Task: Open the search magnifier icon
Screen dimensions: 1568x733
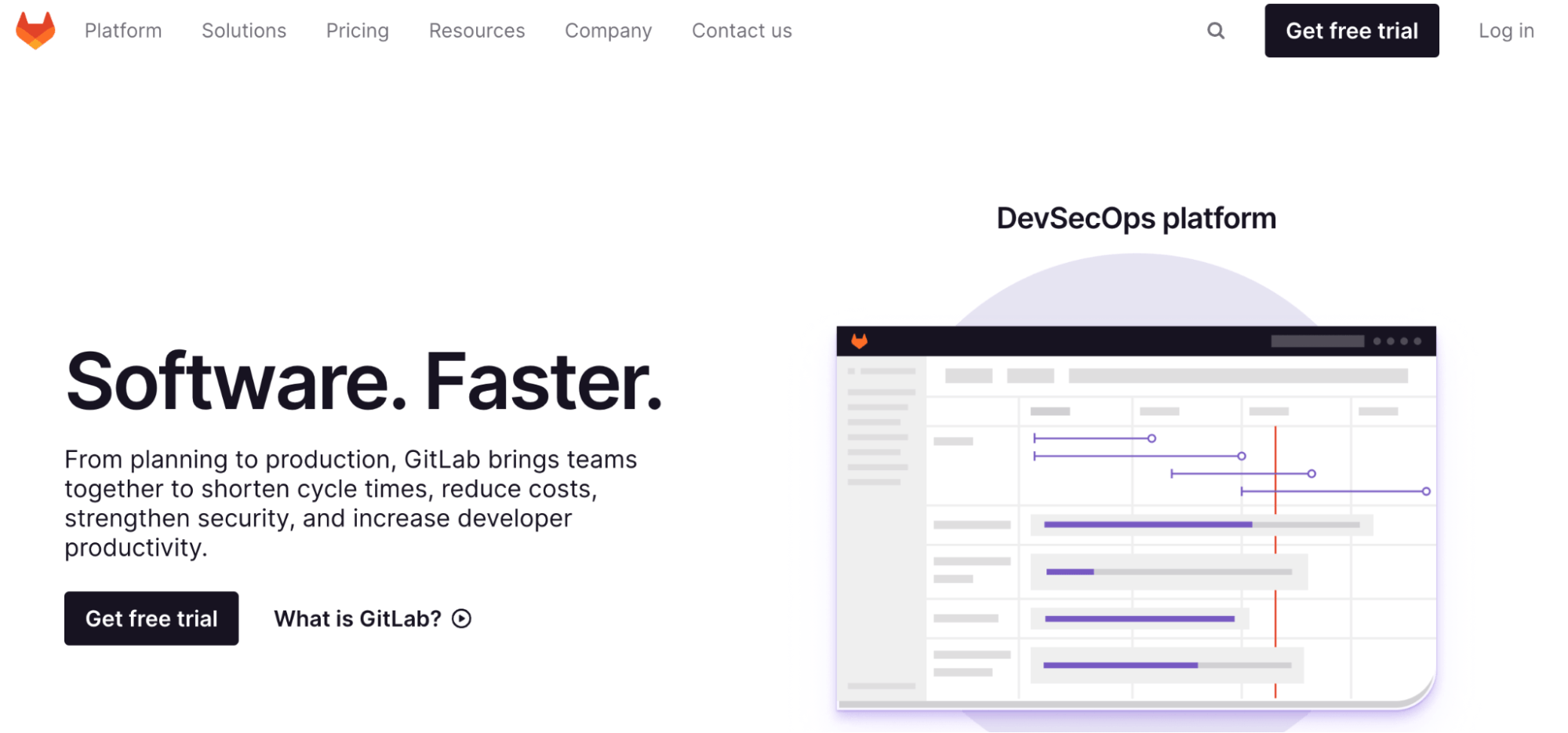Action: pos(1215,31)
